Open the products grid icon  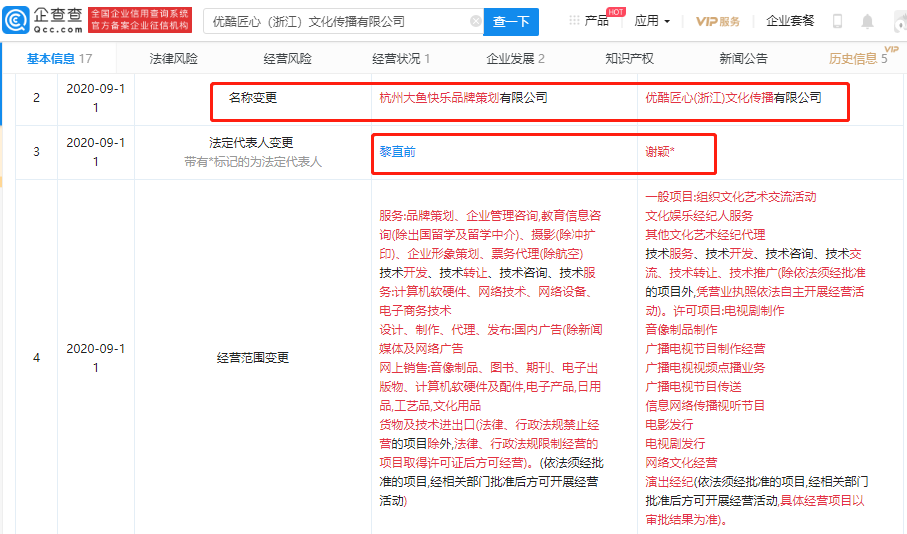click(574, 21)
